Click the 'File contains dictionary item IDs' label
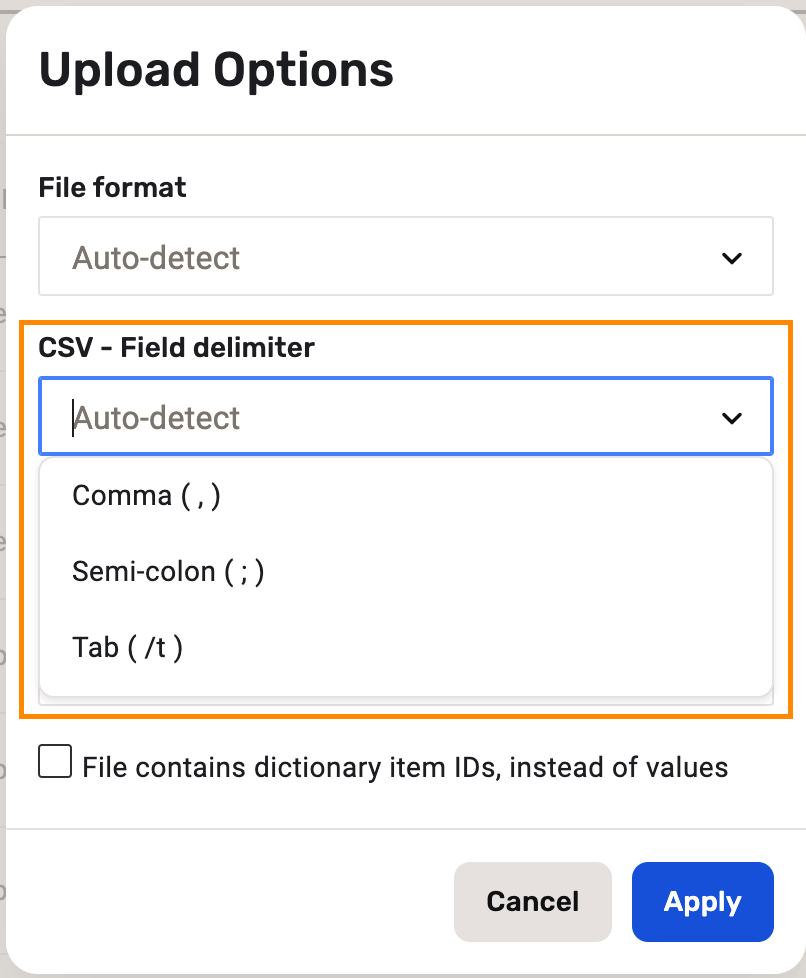 point(405,768)
